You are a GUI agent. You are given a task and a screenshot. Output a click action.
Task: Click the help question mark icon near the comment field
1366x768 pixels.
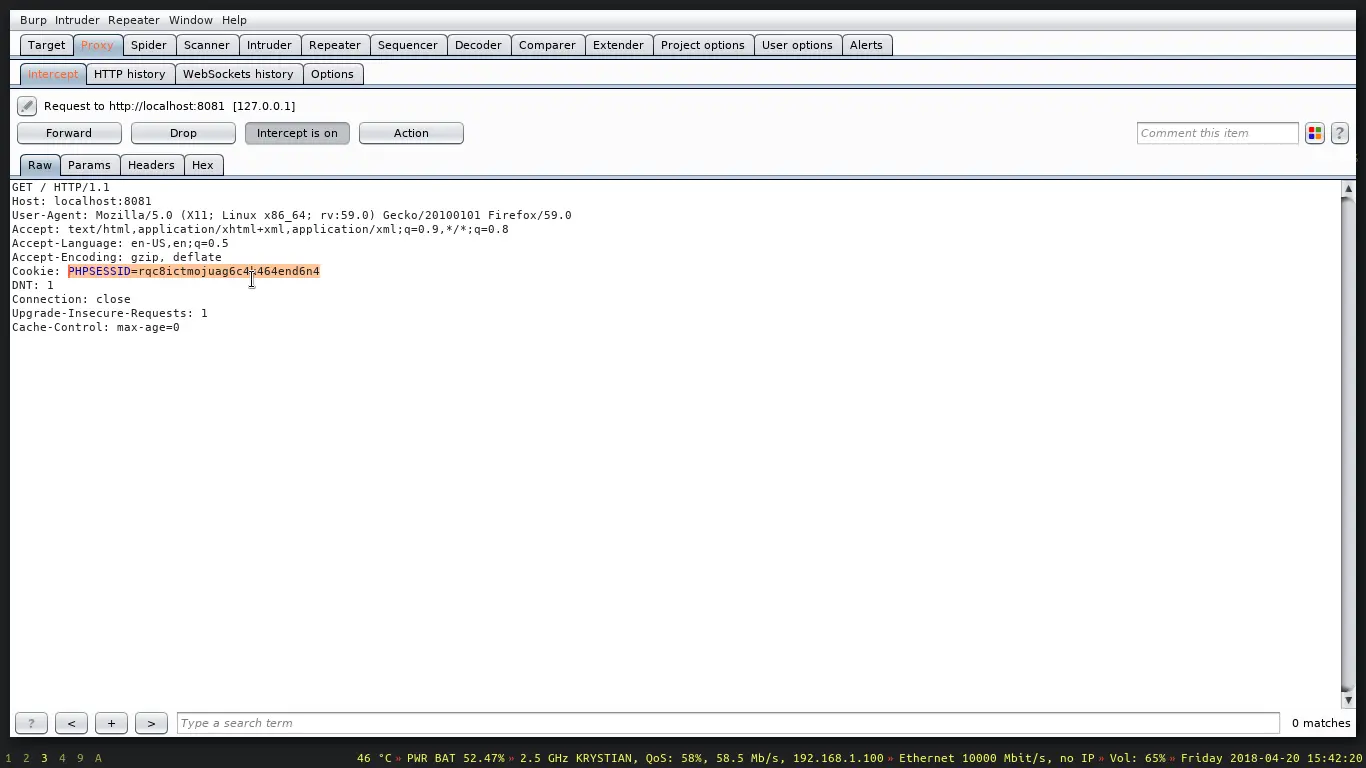pyautogui.click(x=1340, y=132)
